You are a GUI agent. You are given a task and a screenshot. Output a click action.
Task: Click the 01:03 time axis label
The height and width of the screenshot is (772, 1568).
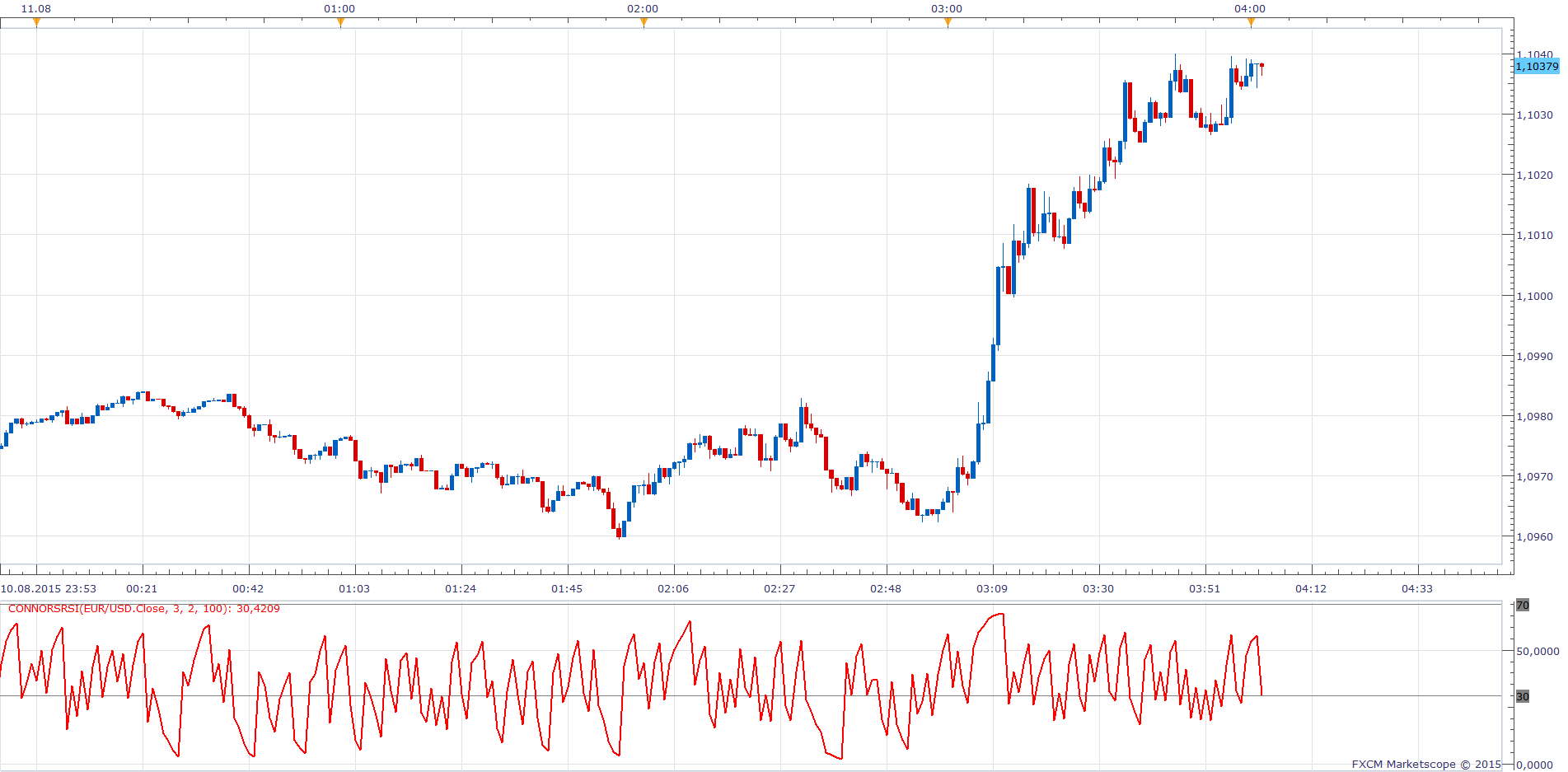pyautogui.click(x=354, y=588)
